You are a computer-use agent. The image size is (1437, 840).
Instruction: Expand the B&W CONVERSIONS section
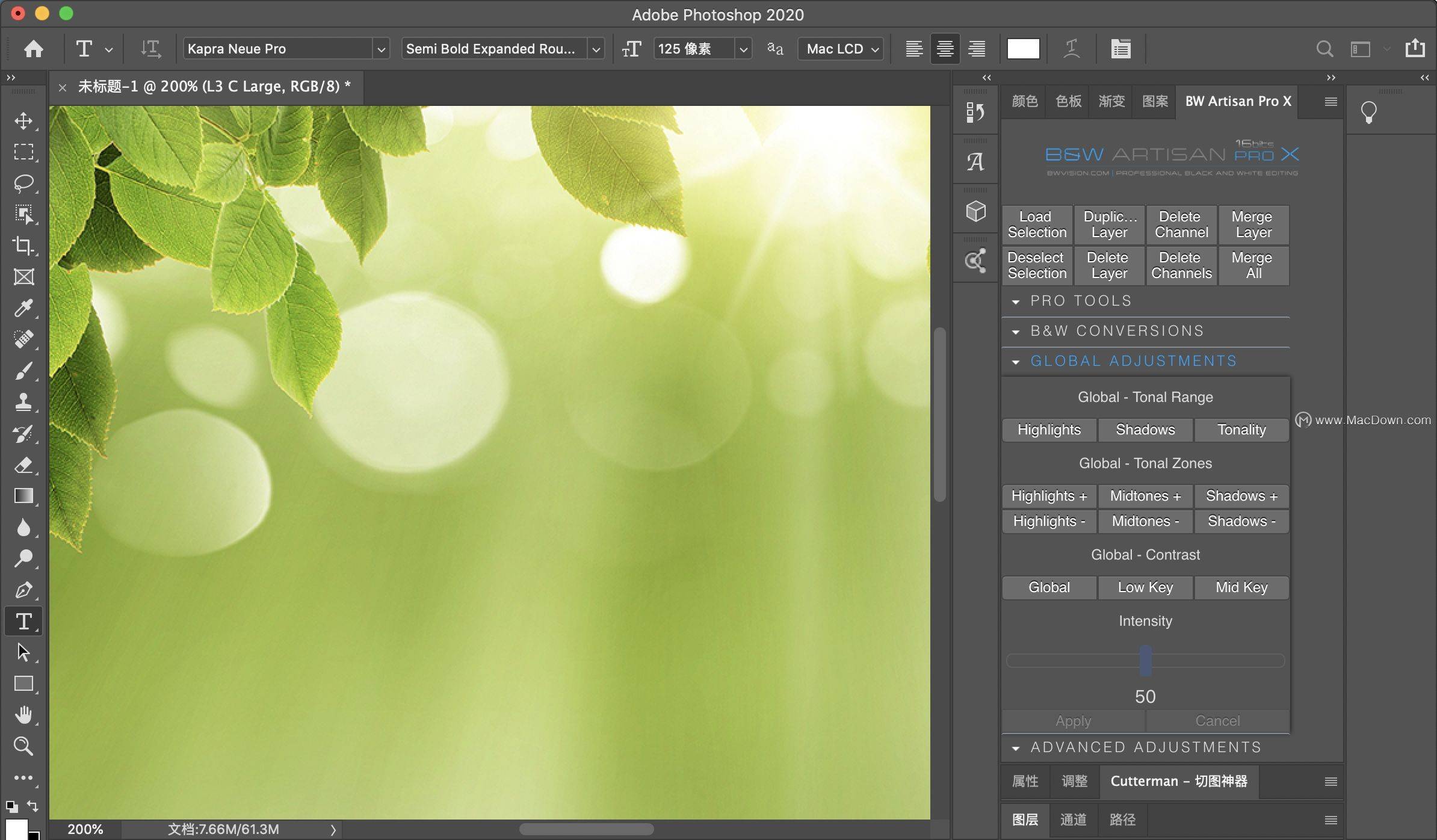click(1016, 332)
